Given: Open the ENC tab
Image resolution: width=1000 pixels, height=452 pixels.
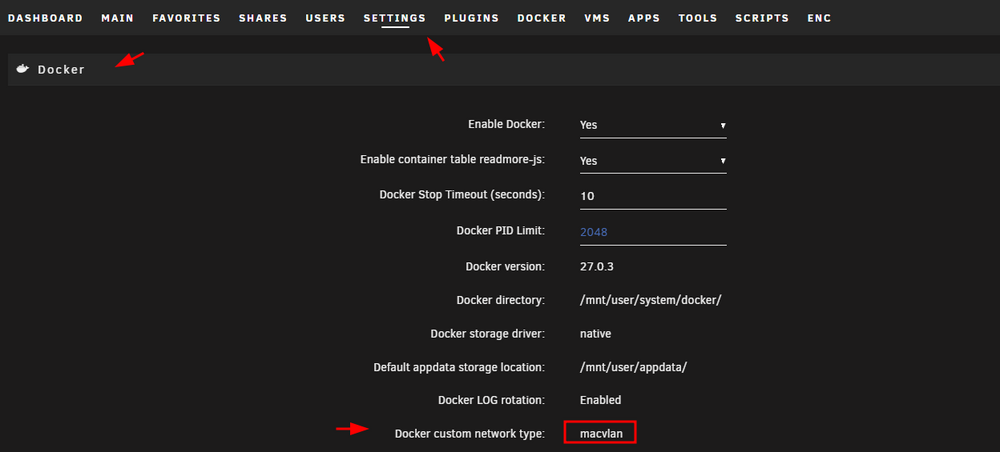Looking at the screenshot, I should pyautogui.click(x=820, y=18).
